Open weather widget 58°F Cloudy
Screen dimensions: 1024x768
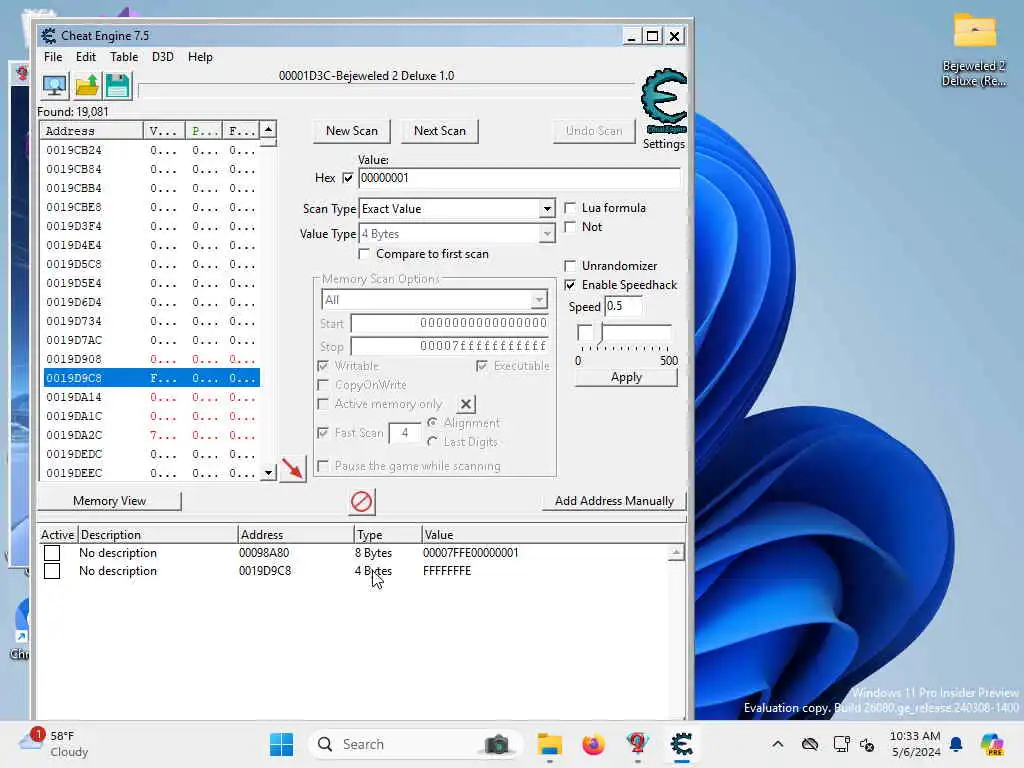(54, 744)
